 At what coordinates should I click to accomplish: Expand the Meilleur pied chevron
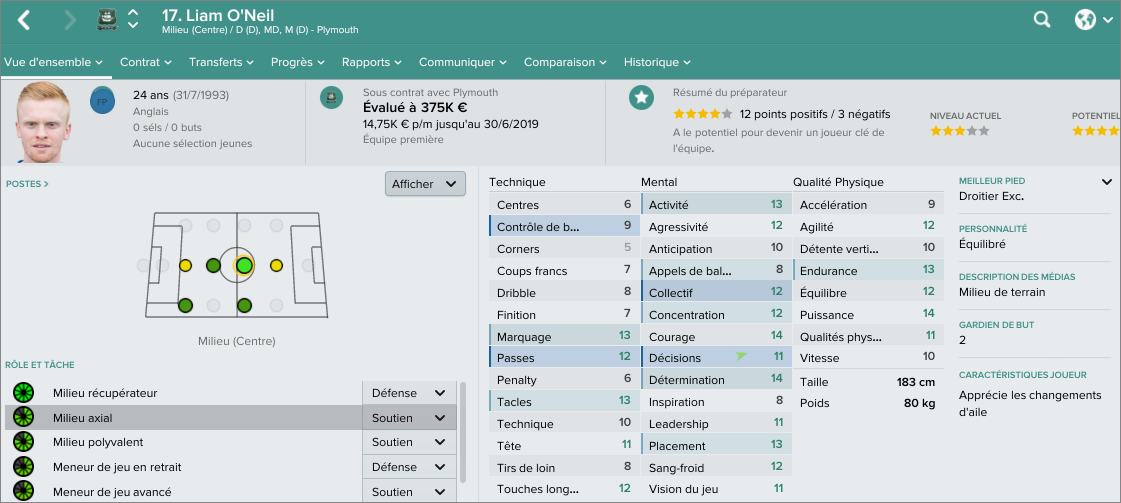point(1107,182)
